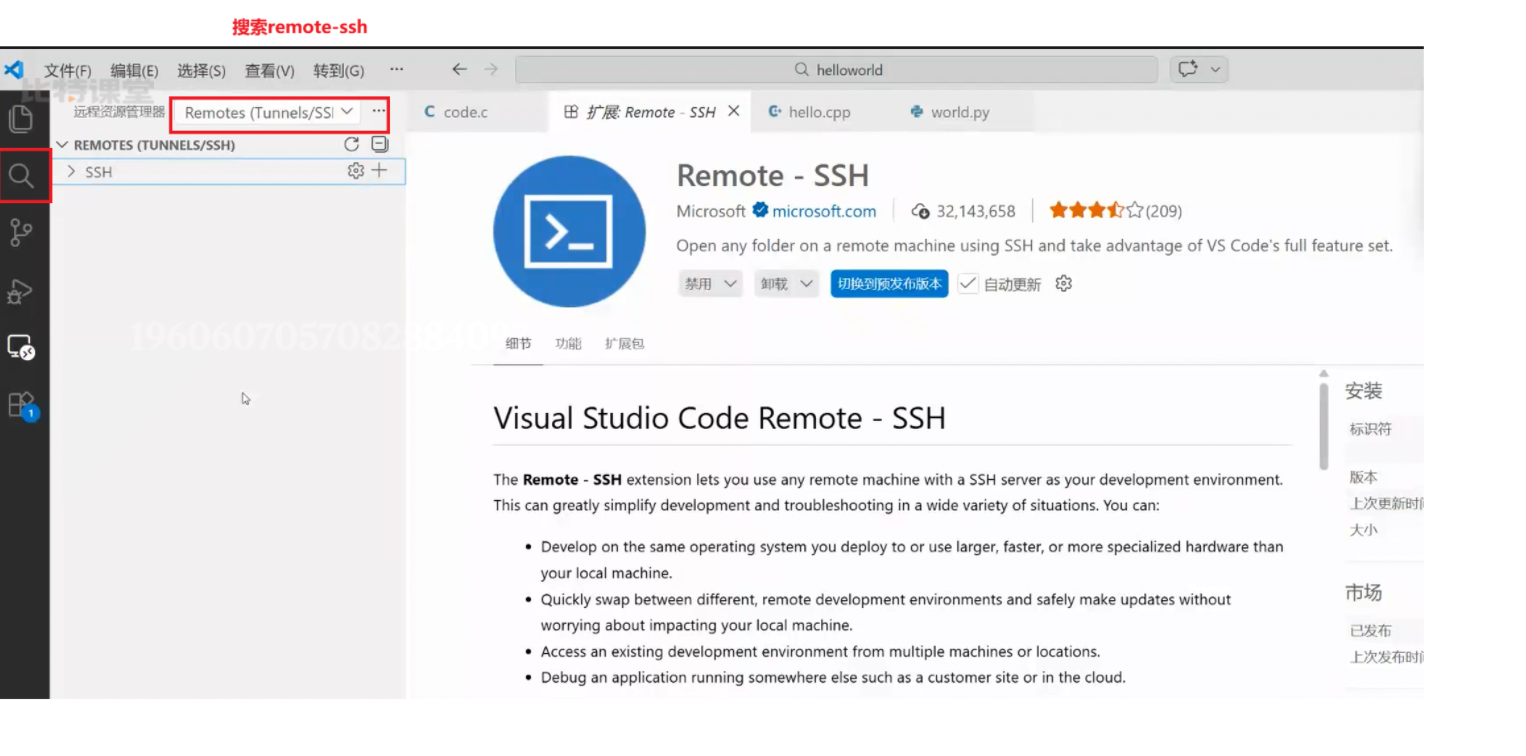Image resolution: width=1526 pixels, height=756 pixels.
Task: Click the 禁用 disable button
Action: 698,284
